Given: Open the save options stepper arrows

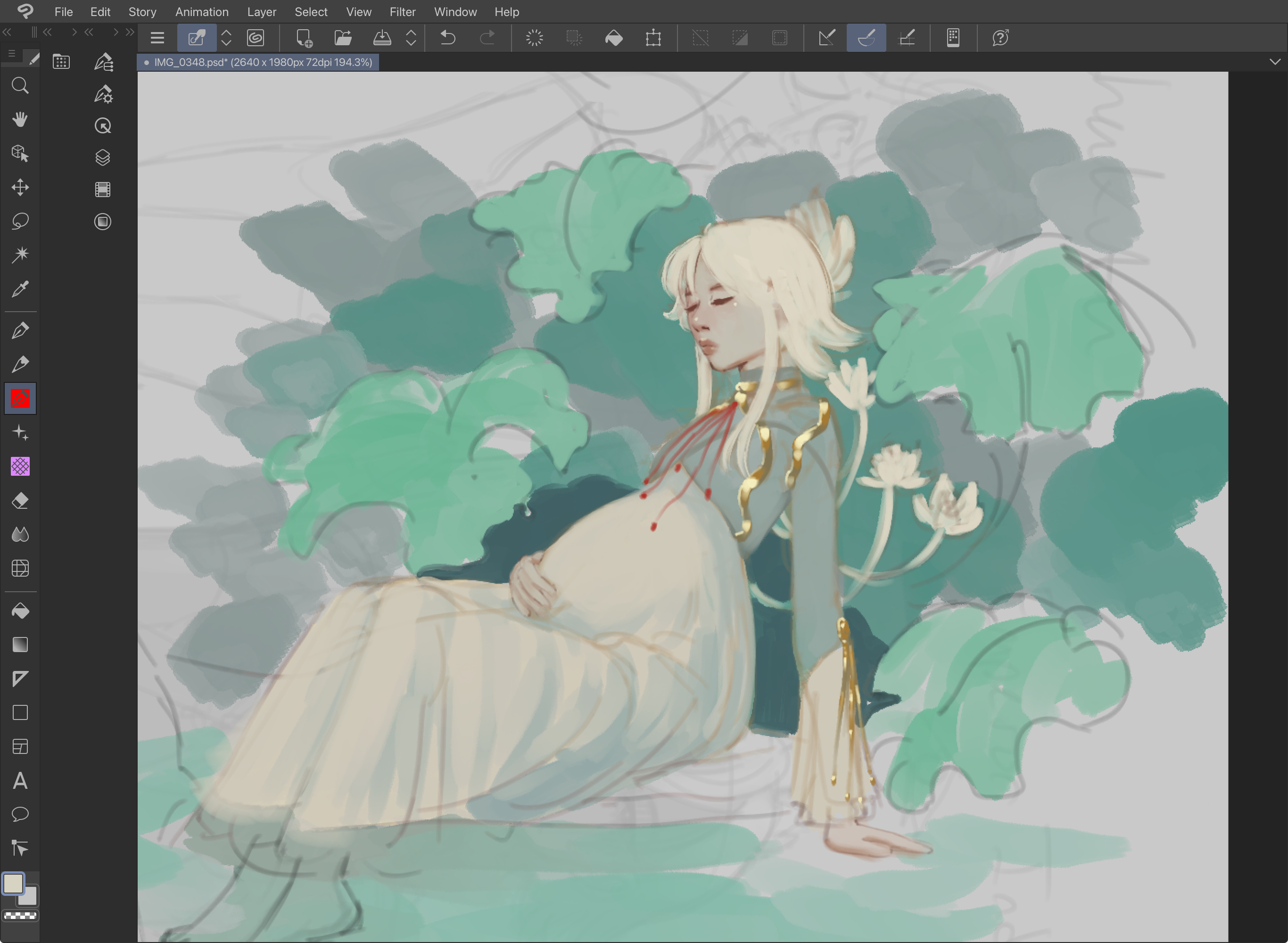Looking at the screenshot, I should 411,38.
